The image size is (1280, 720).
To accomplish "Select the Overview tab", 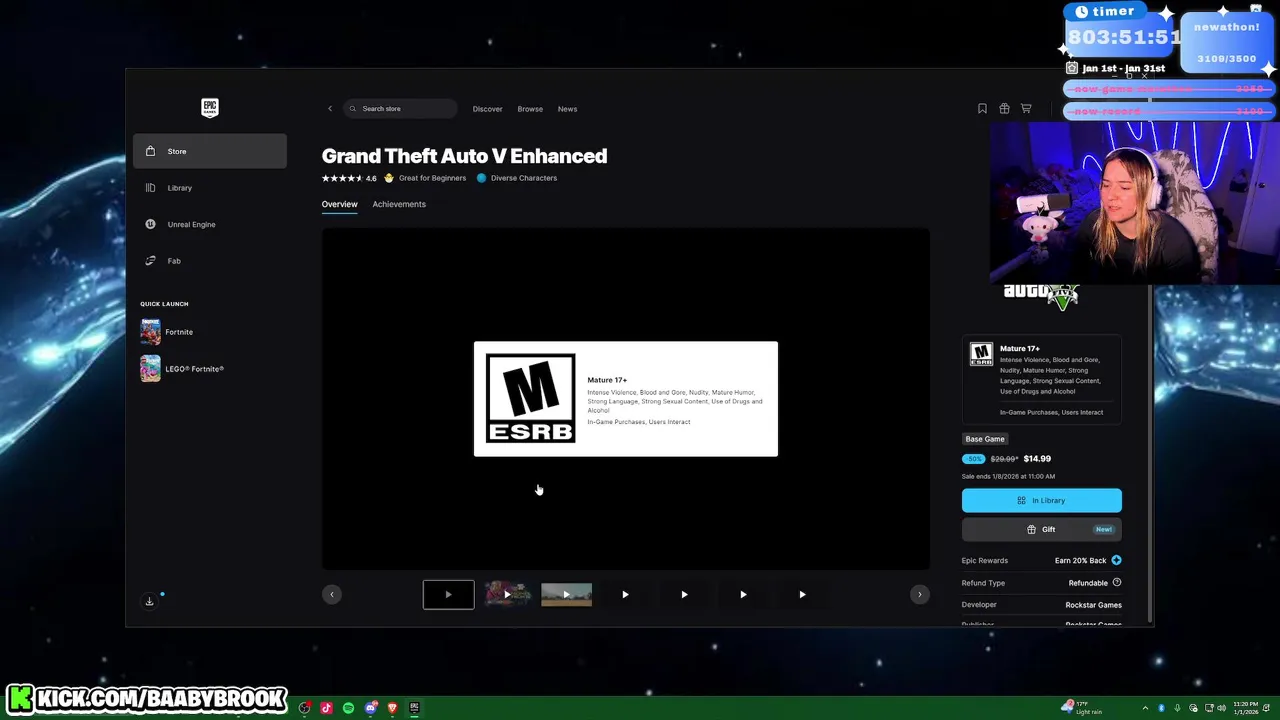I will [339, 204].
